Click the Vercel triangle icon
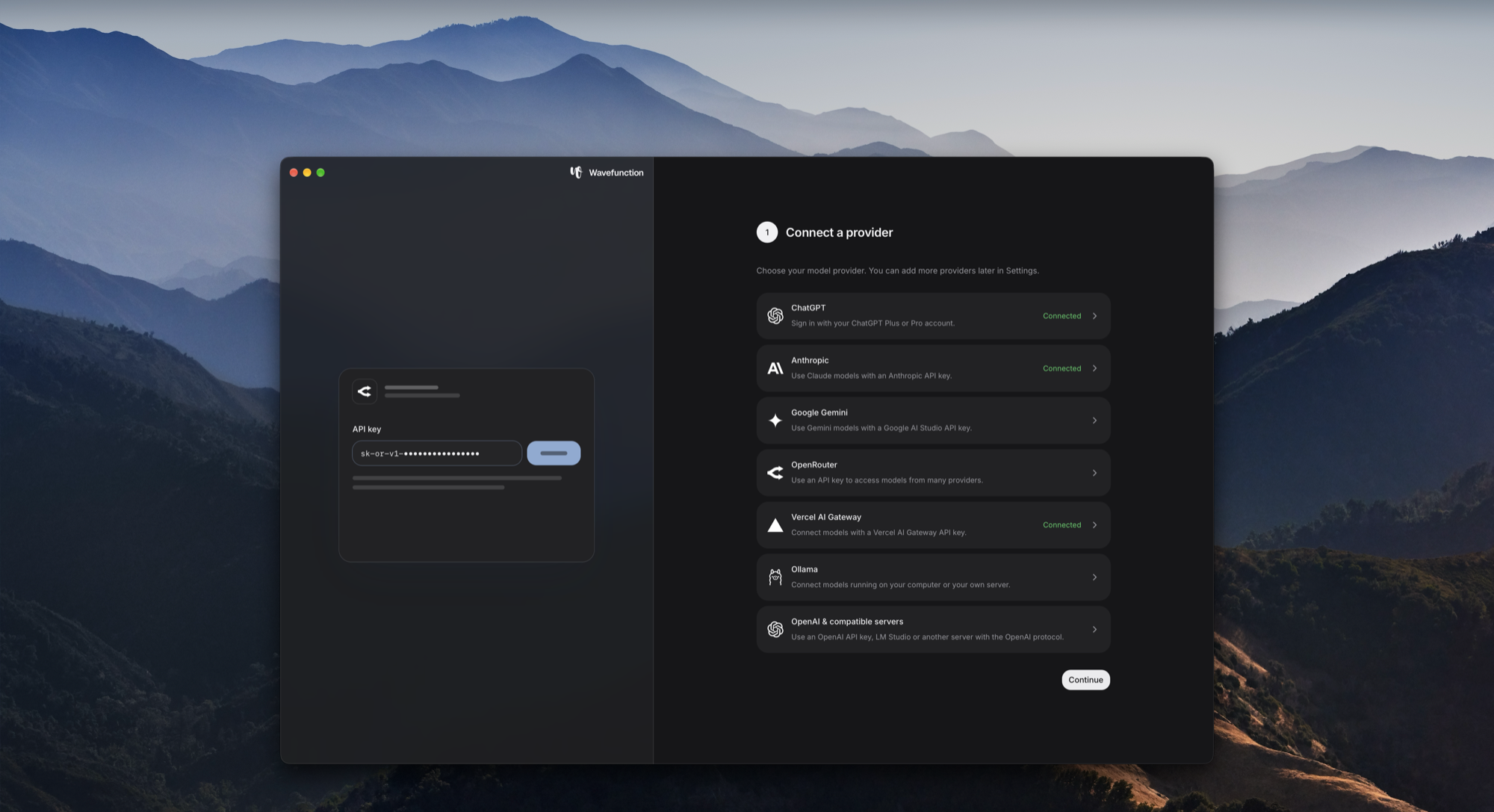Screen dimensions: 1494x812 (775, 525)
